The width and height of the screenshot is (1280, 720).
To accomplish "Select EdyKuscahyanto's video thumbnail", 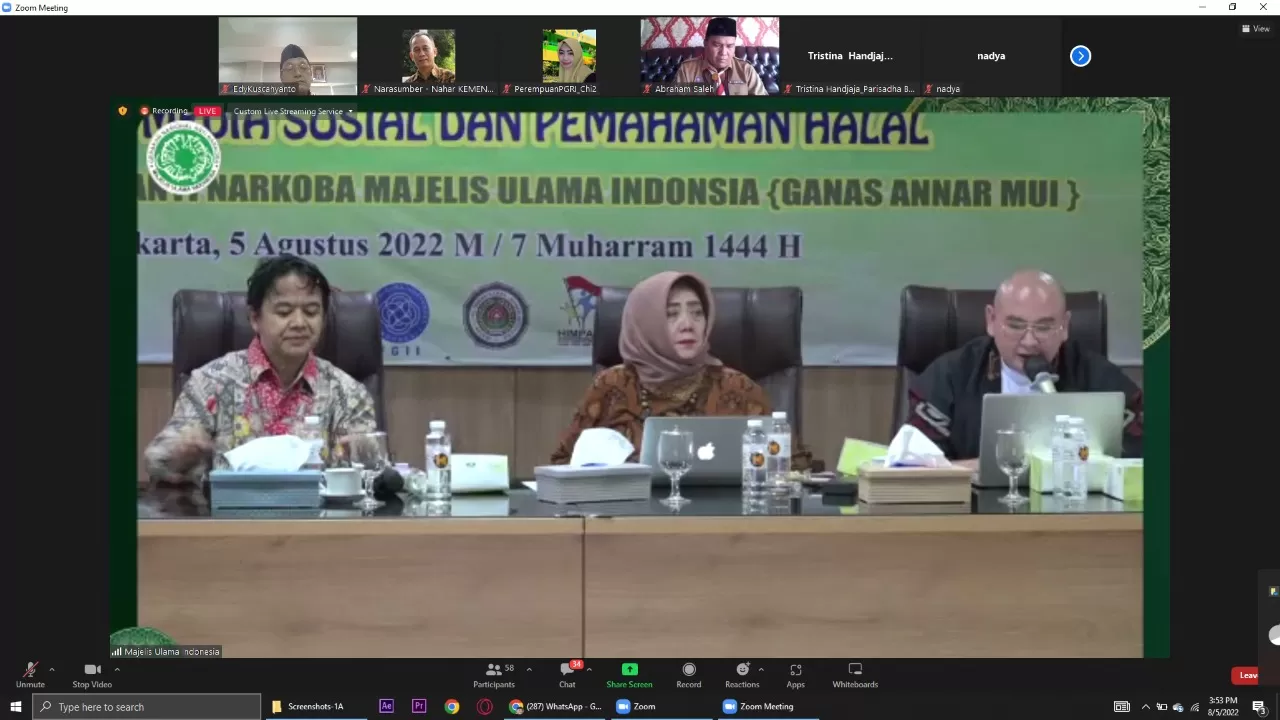I will pyautogui.click(x=288, y=56).
